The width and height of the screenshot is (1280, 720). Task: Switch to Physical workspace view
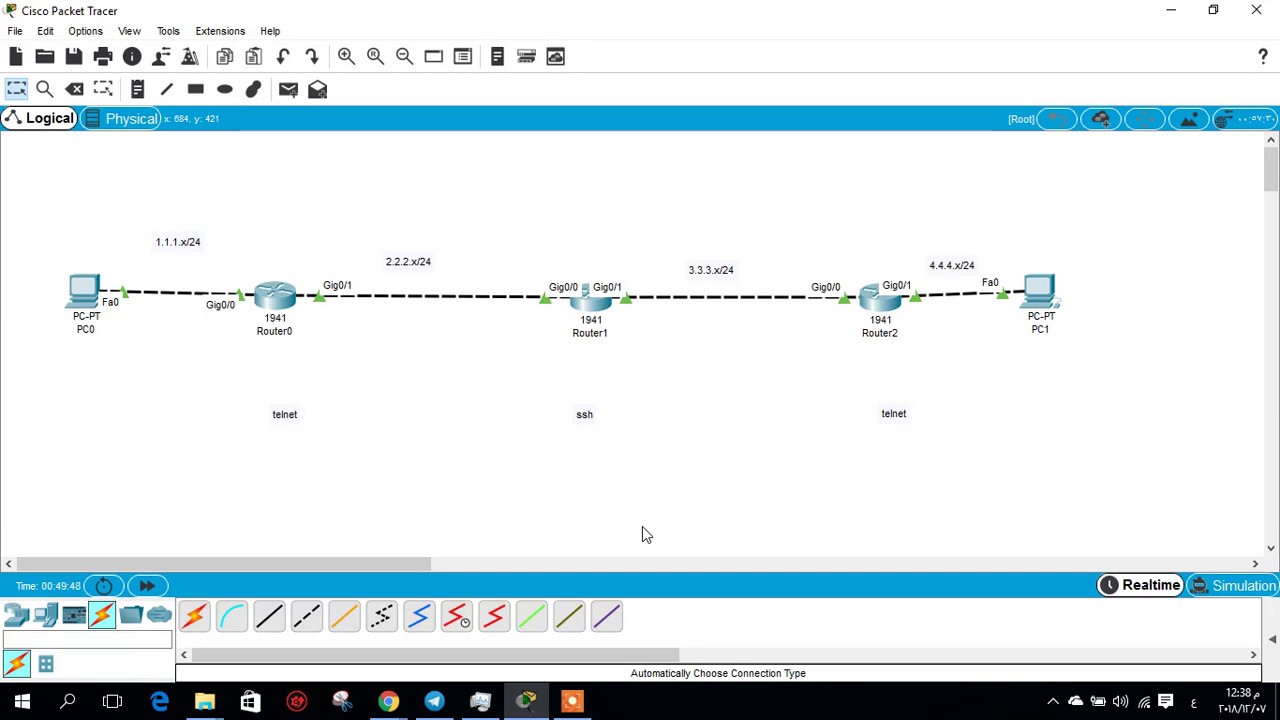[121, 118]
